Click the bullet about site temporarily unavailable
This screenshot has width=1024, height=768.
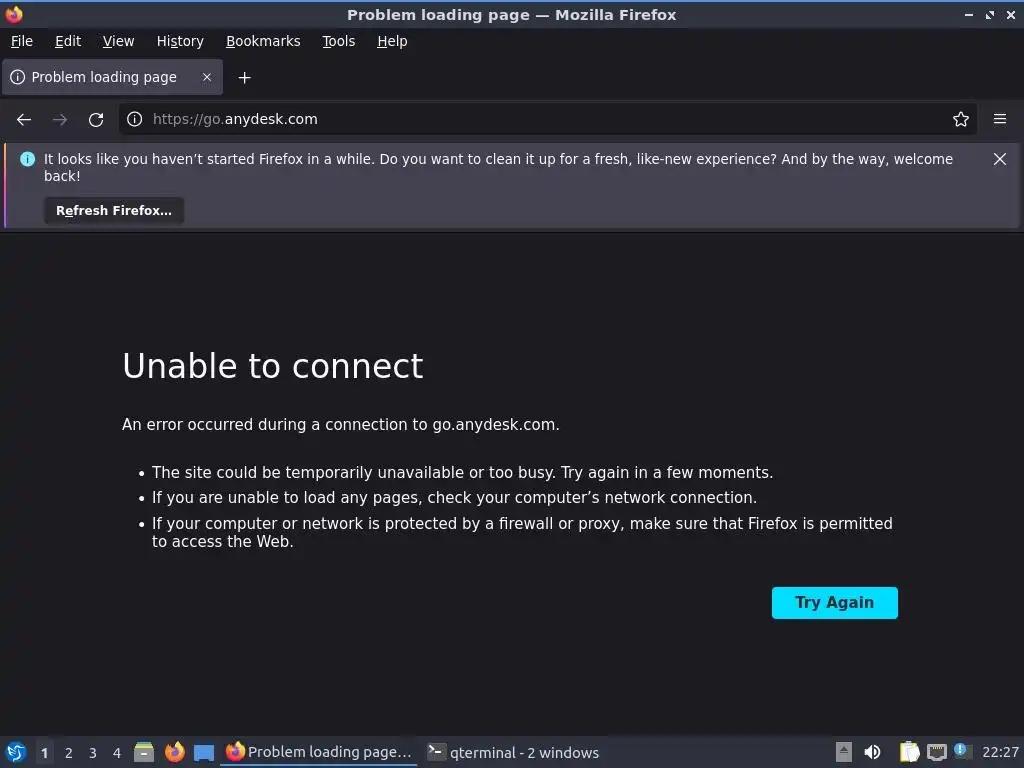pyautogui.click(x=462, y=472)
